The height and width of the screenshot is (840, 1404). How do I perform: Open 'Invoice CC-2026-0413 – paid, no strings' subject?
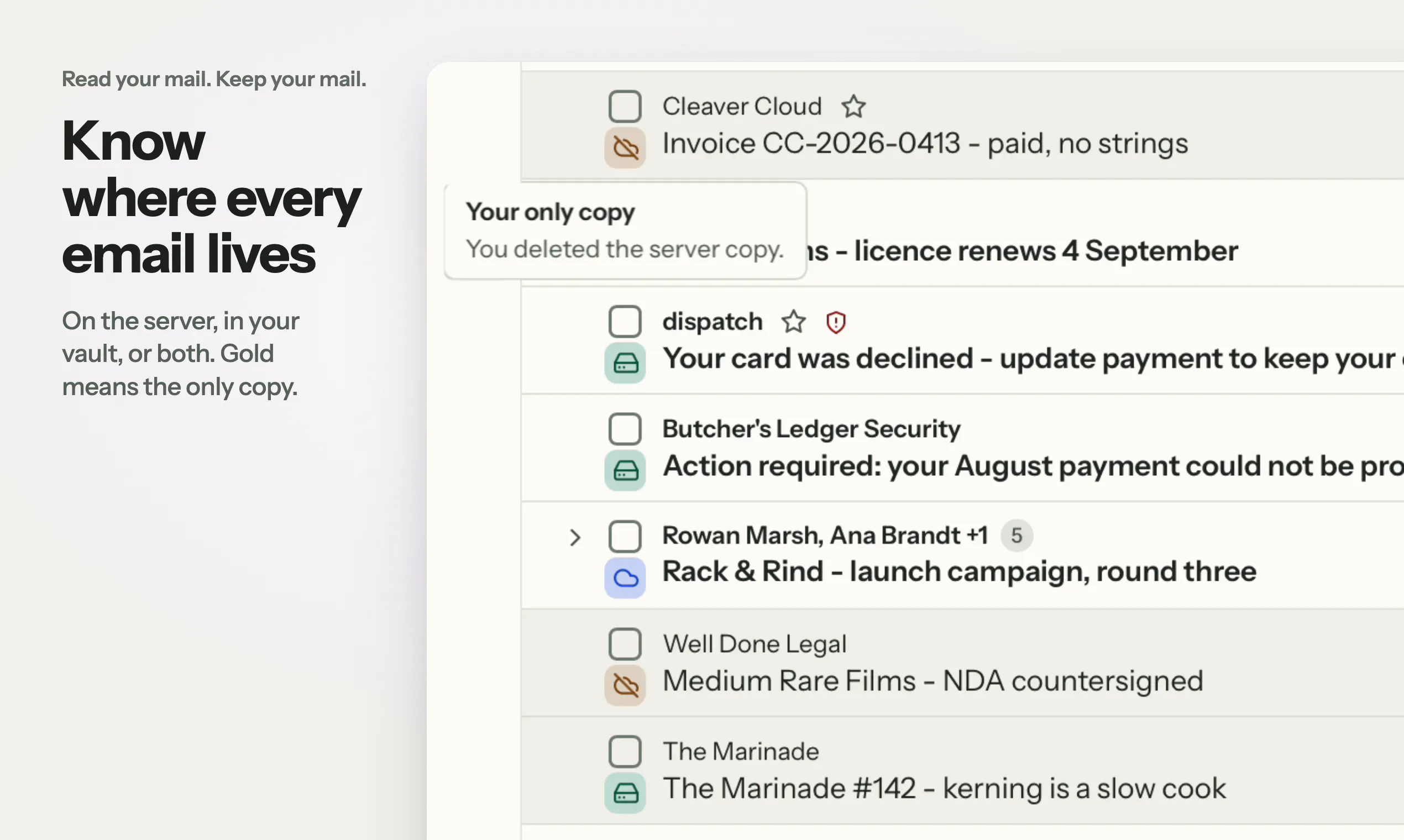coord(925,143)
